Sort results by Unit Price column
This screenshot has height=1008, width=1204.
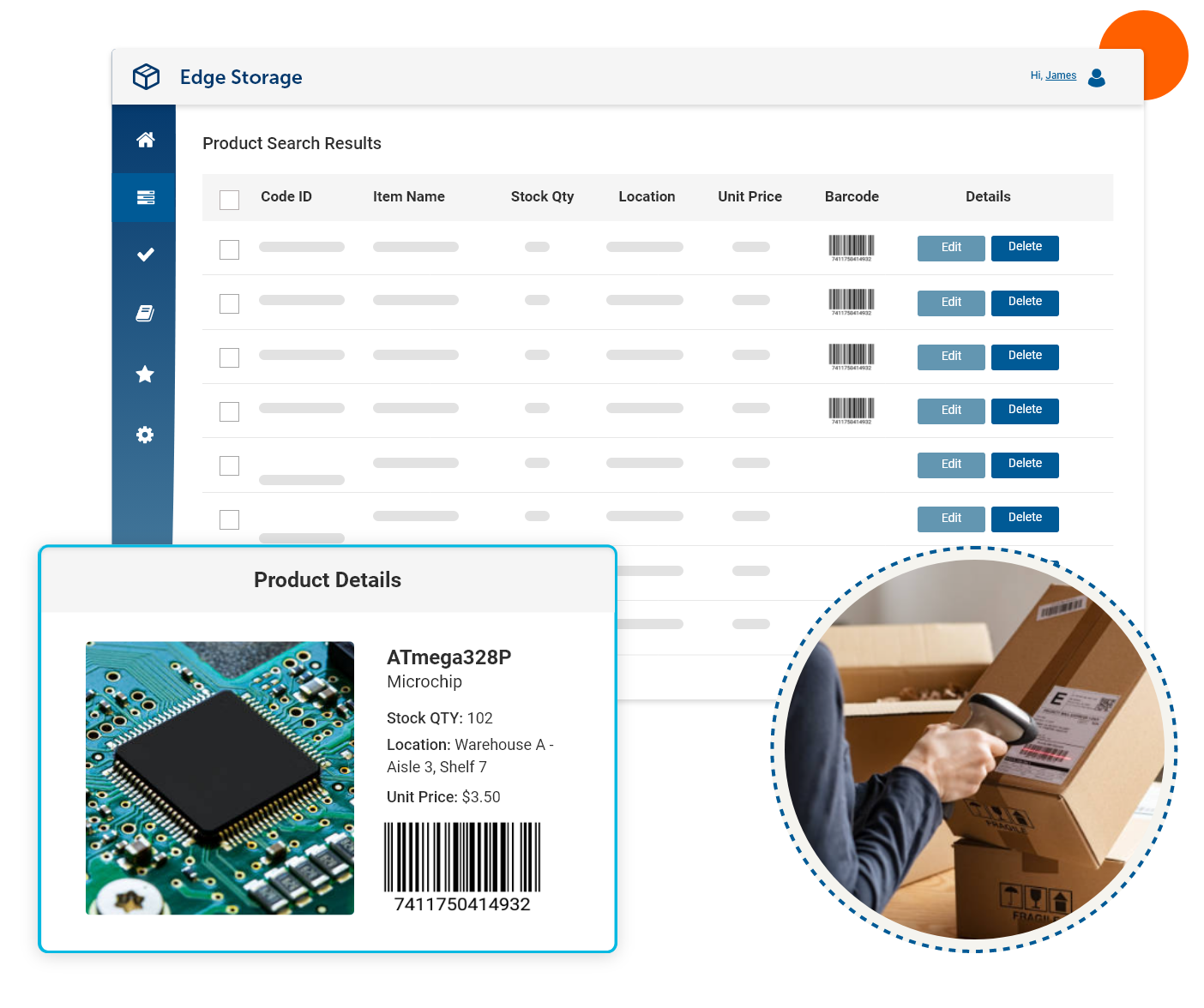pyautogui.click(x=749, y=196)
